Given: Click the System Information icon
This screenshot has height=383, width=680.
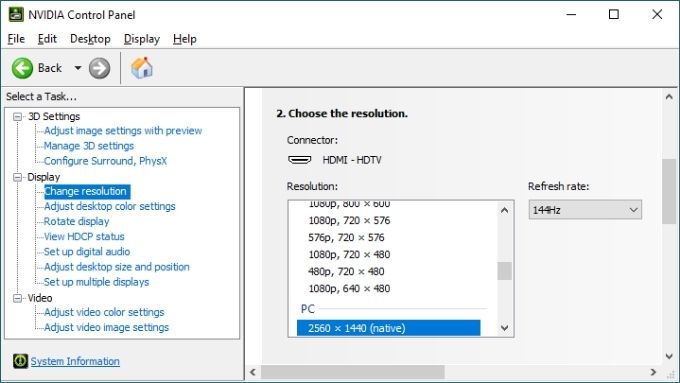Looking at the screenshot, I should point(20,361).
